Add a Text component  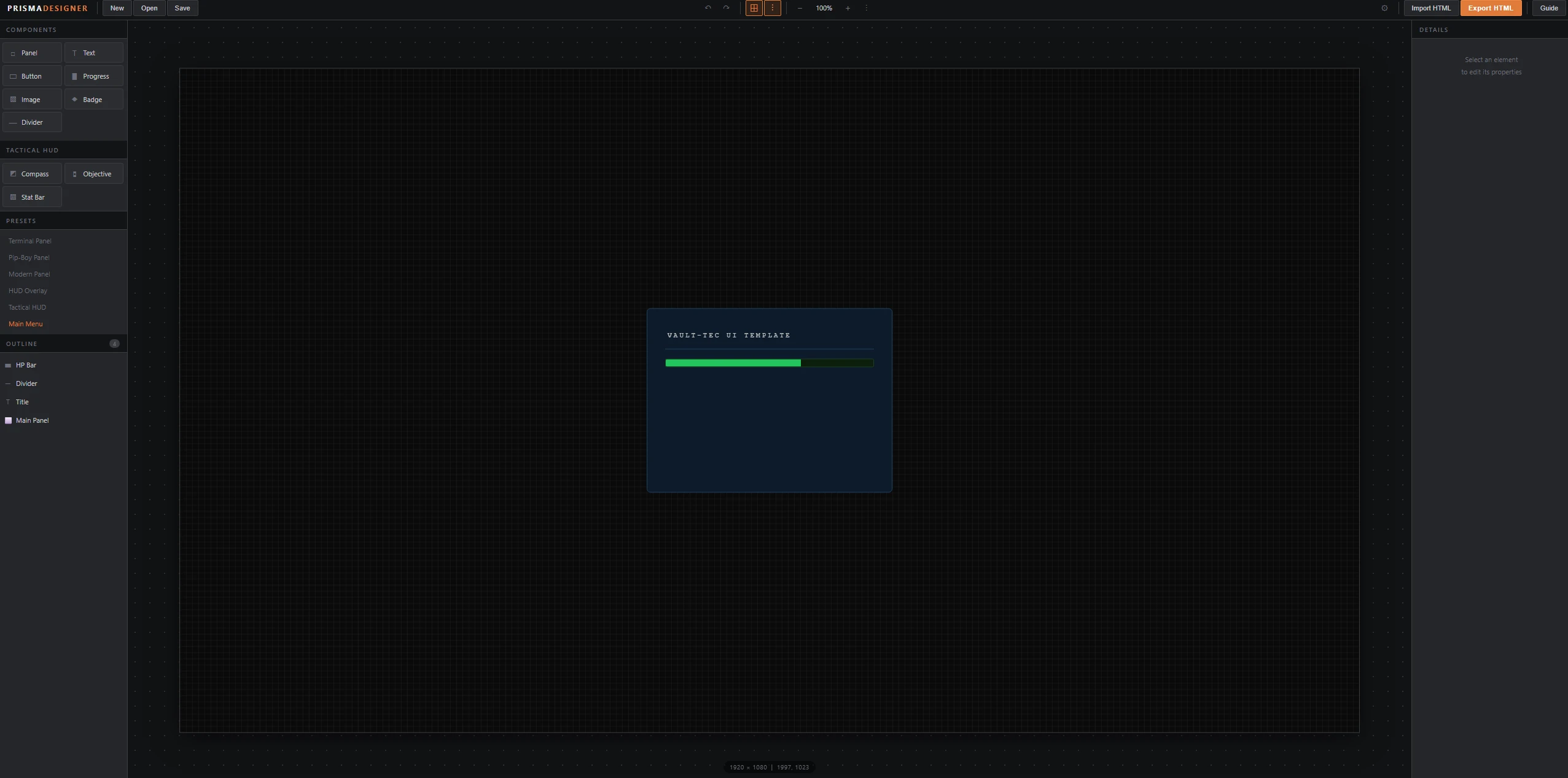click(94, 53)
